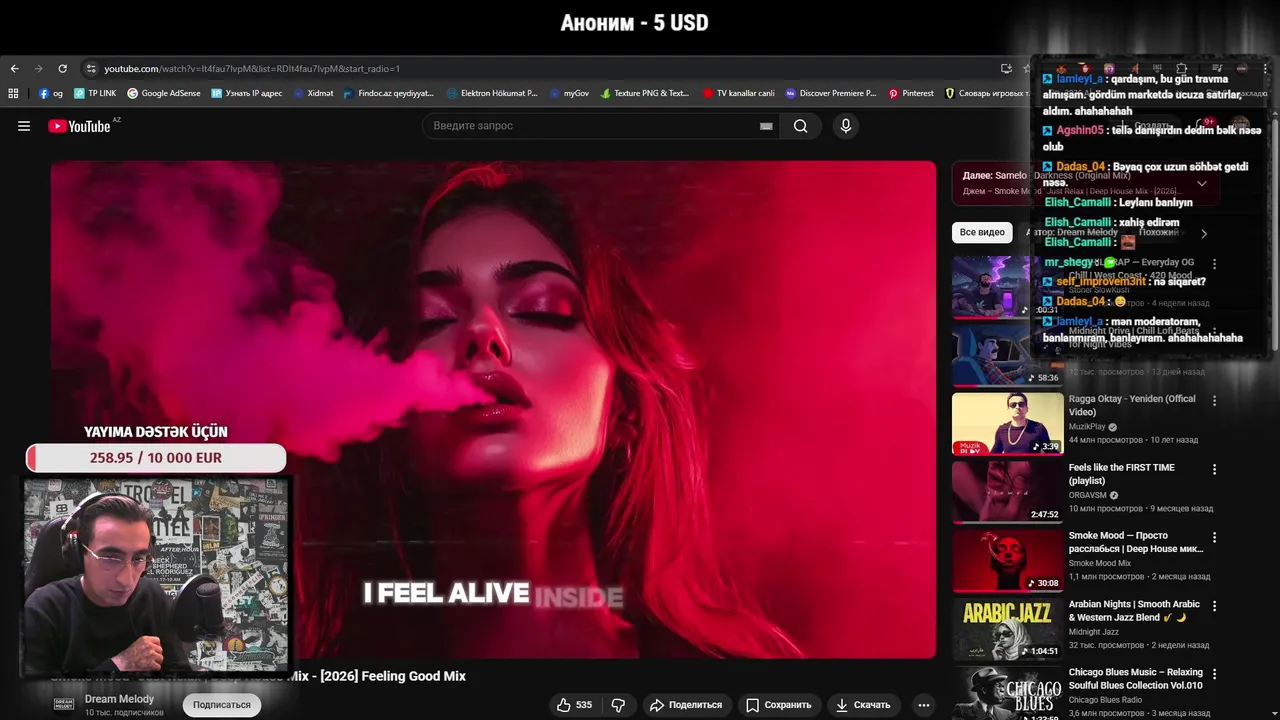Open the Google AdSense bookmark

(164, 93)
